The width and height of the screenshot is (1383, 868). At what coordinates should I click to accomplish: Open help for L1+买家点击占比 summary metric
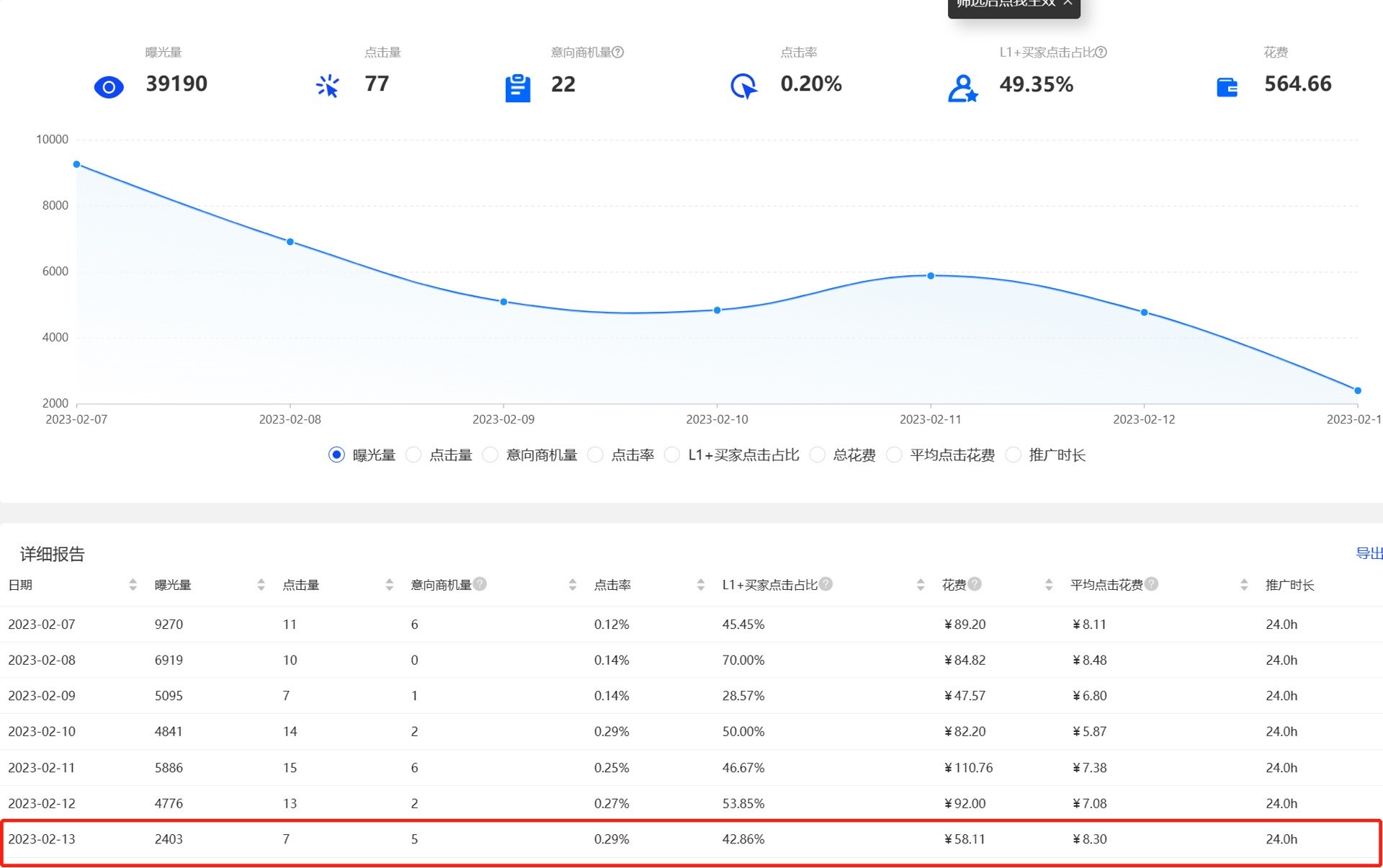coord(1101,52)
